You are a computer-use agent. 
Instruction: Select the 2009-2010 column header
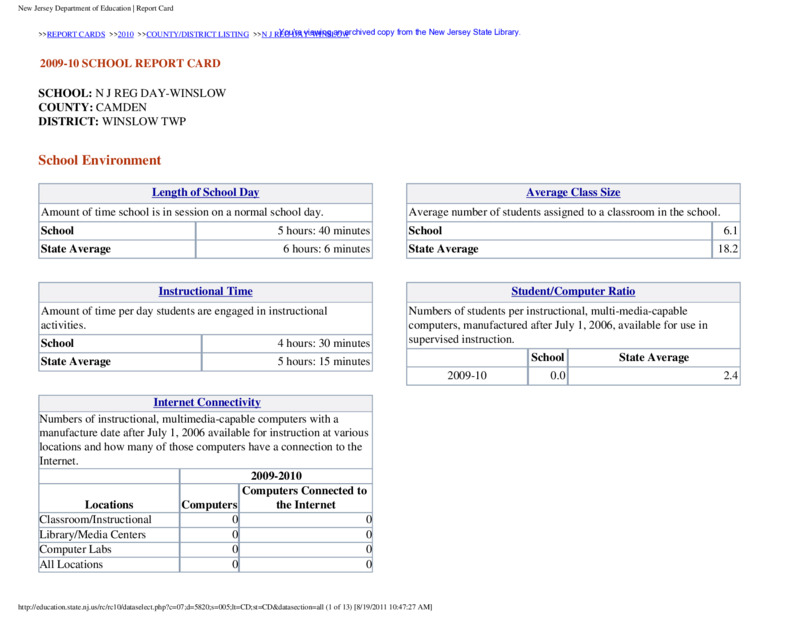point(276,476)
